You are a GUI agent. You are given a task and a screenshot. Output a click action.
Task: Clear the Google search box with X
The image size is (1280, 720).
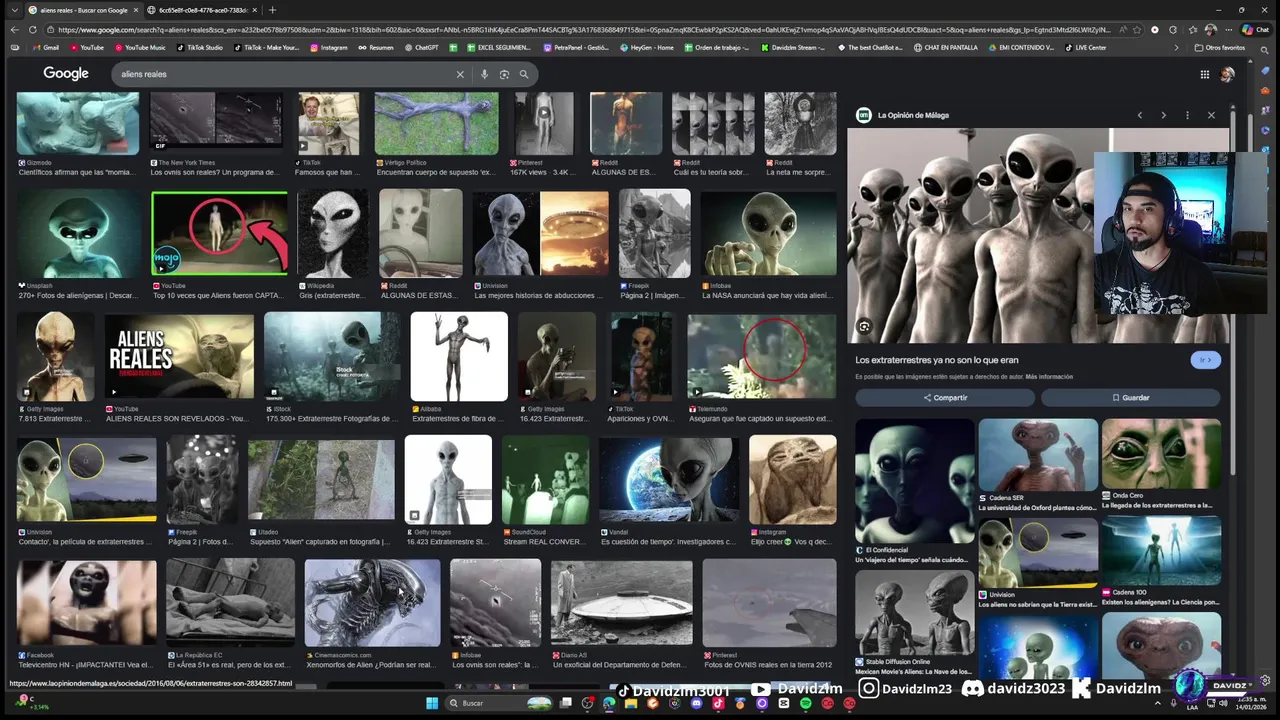coord(460,74)
